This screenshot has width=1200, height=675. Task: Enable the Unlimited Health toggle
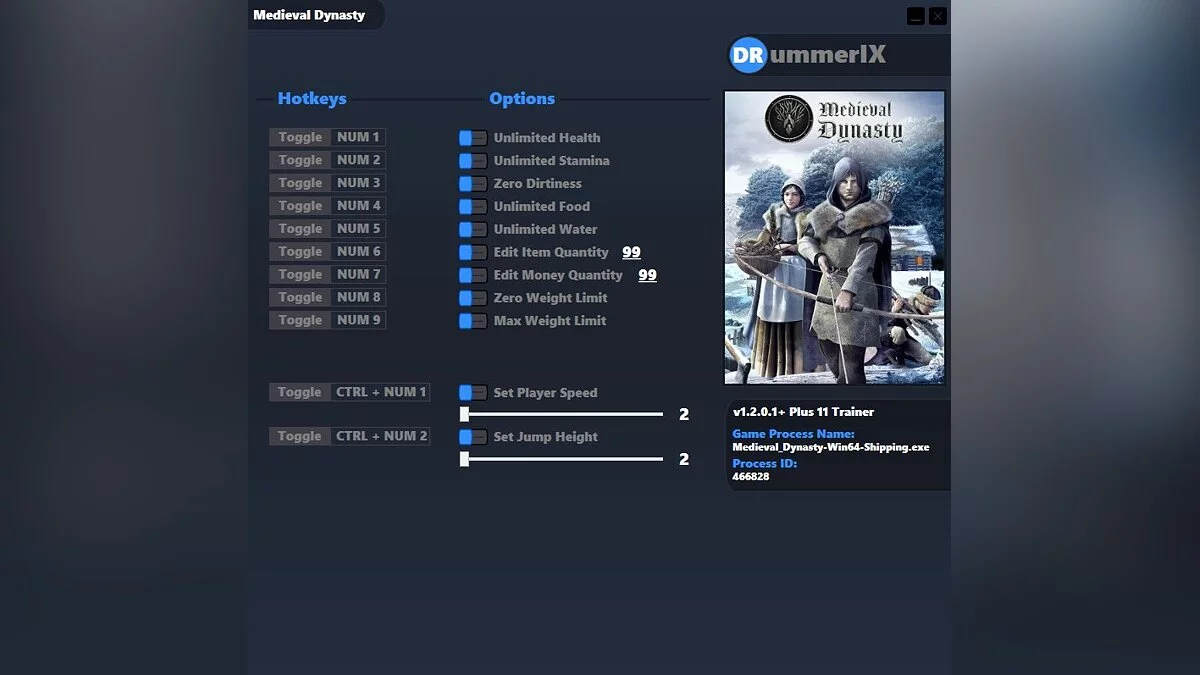tap(471, 137)
